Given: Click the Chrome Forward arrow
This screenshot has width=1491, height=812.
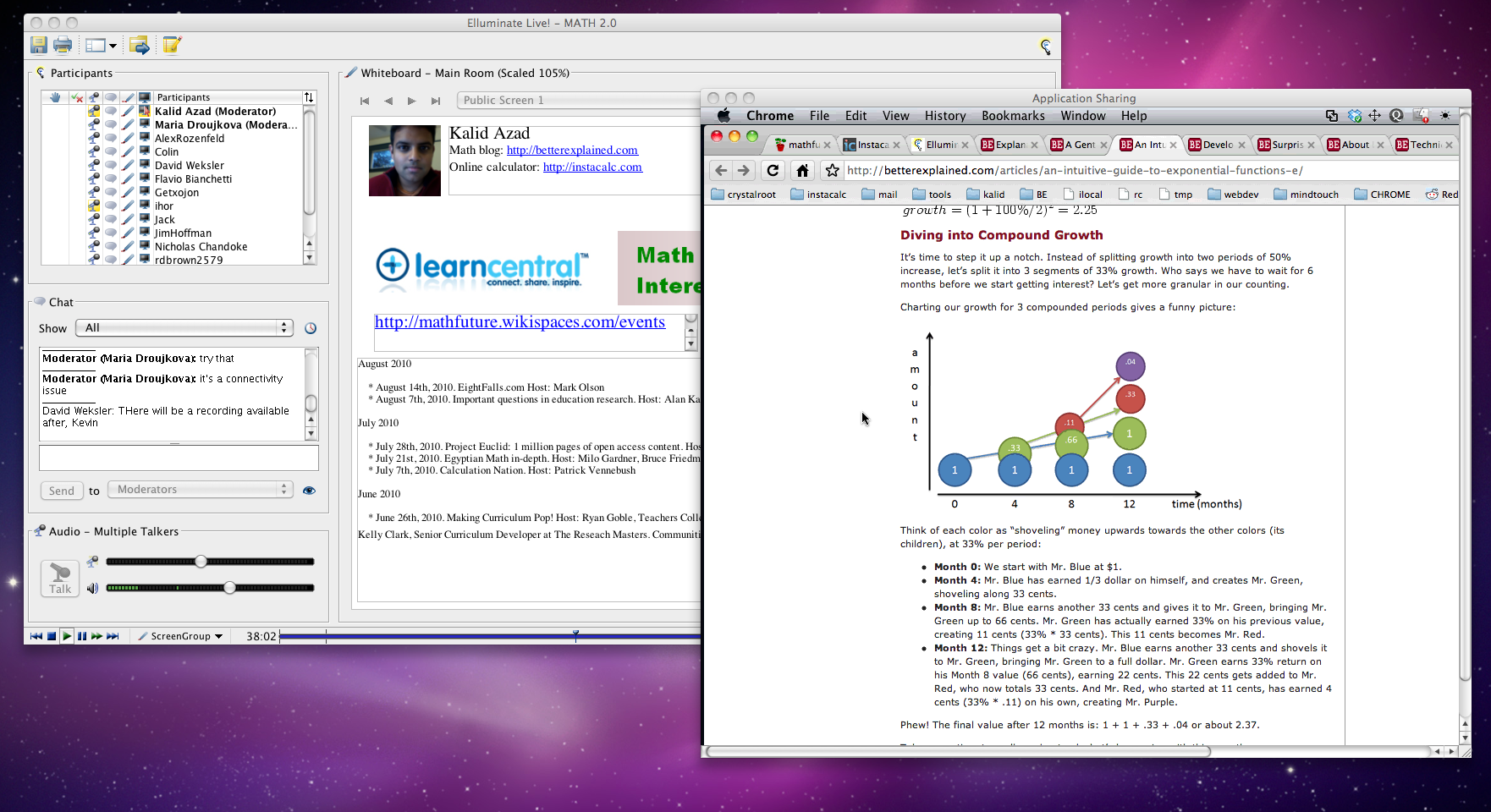Looking at the screenshot, I should tap(744, 170).
